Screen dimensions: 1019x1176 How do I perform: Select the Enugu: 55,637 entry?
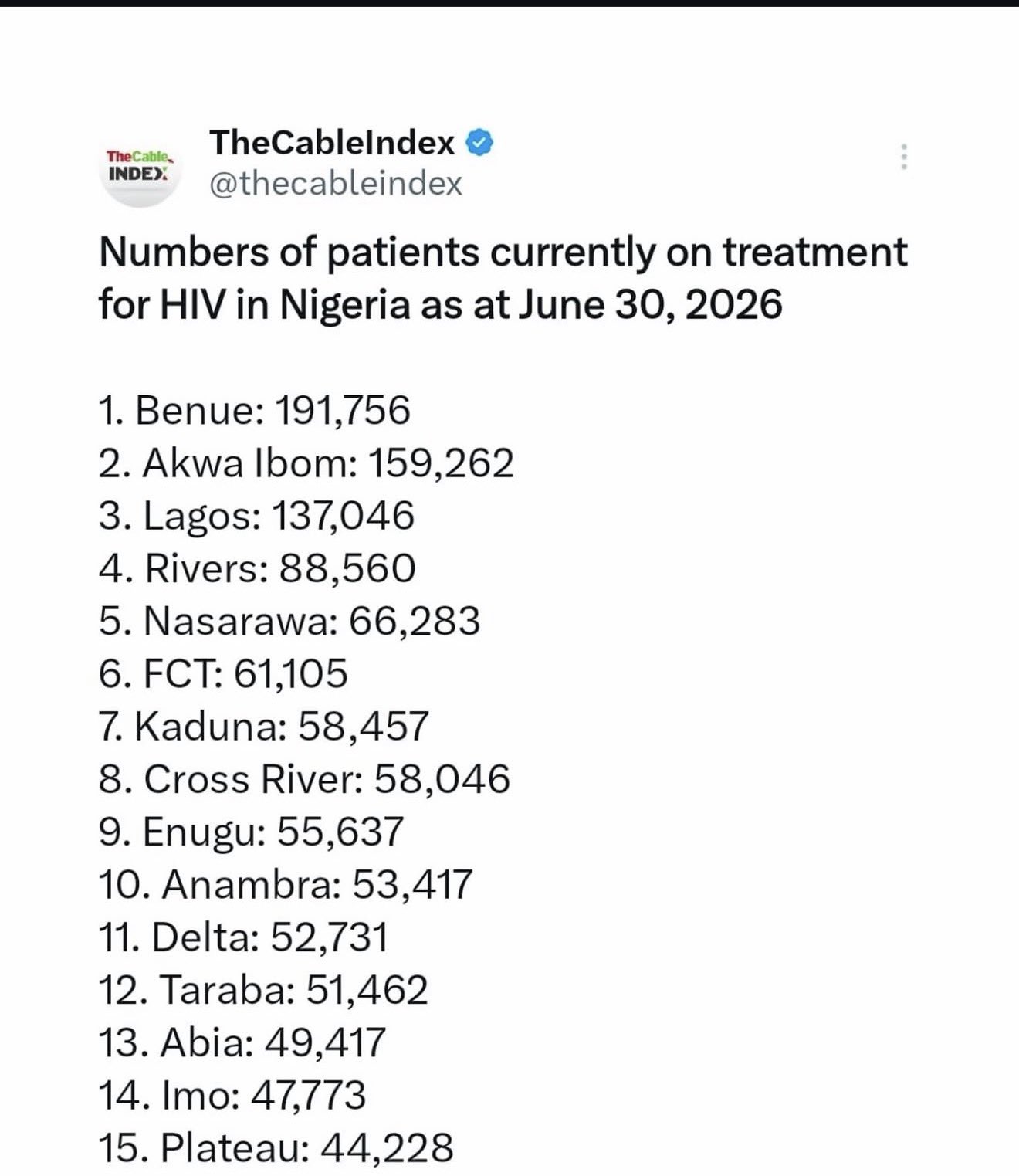click(251, 832)
